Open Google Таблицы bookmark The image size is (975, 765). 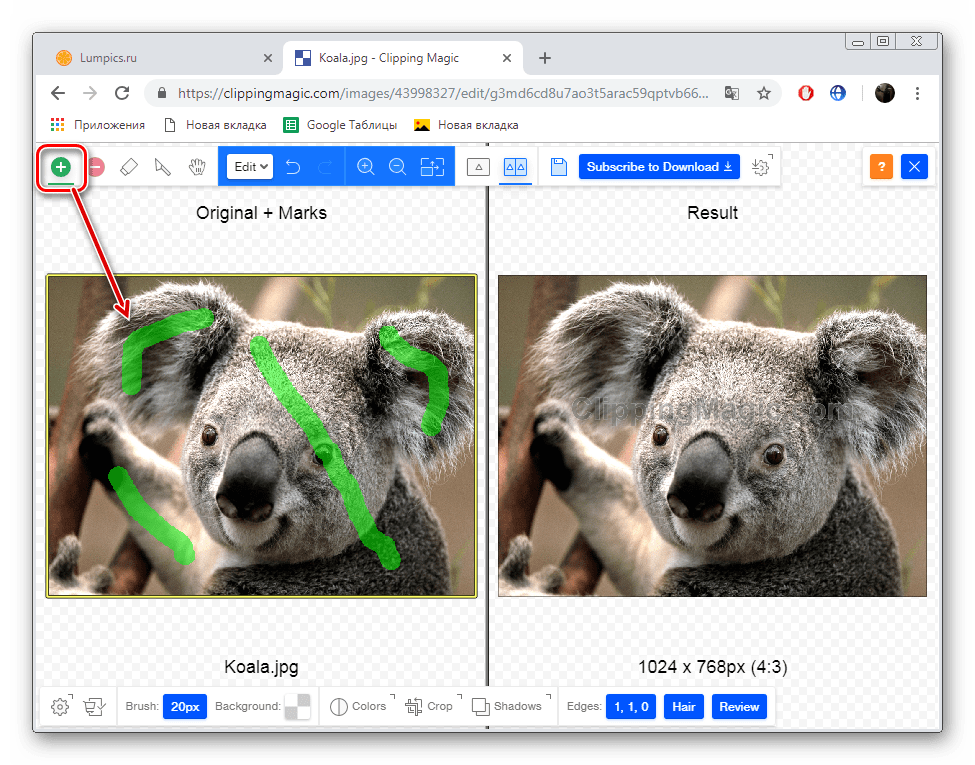(x=340, y=125)
